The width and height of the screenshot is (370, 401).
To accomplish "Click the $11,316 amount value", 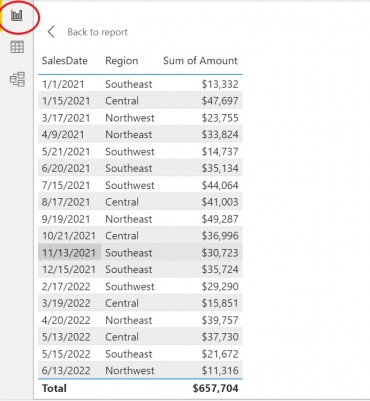I will (220, 370).
